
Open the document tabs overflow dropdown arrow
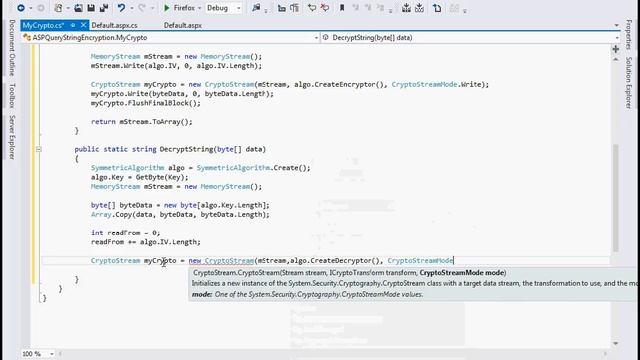click(616, 25)
